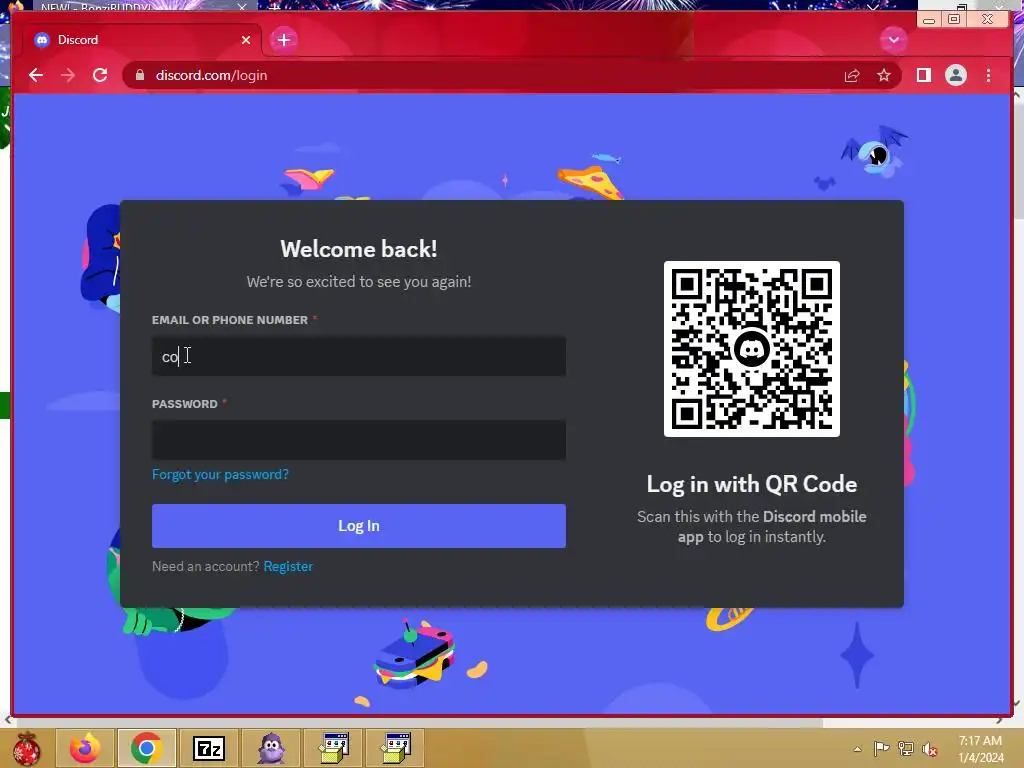Click the Log in with QR Code heading
This screenshot has height=768, width=1024.
[x=752, y=484]
